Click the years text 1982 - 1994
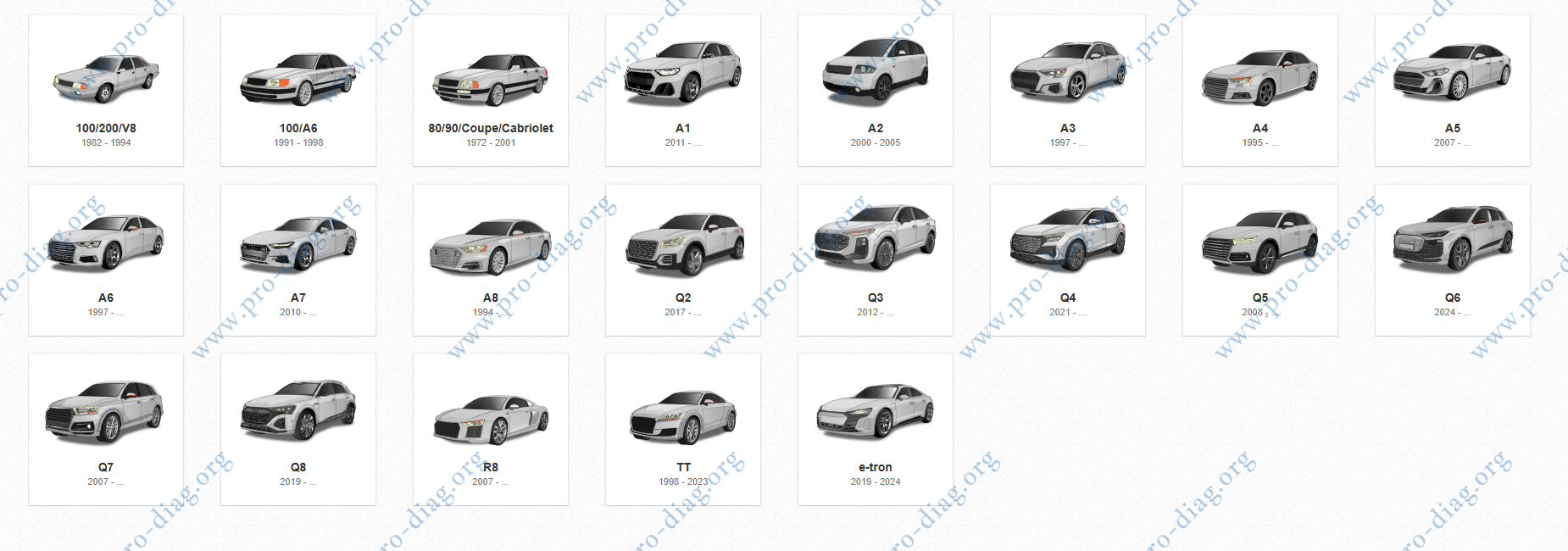This screenshot has height=551, width=1568. 106,142
